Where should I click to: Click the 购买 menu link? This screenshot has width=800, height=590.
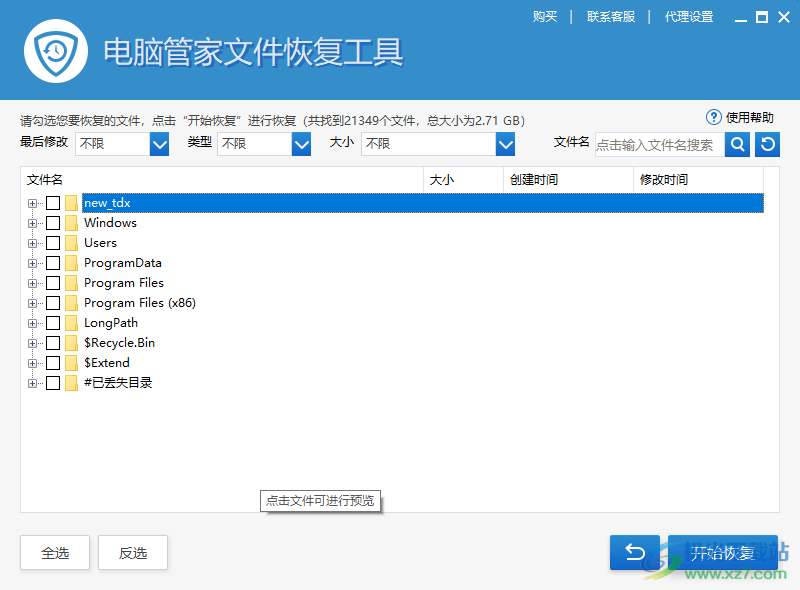[x=545, y=17]
